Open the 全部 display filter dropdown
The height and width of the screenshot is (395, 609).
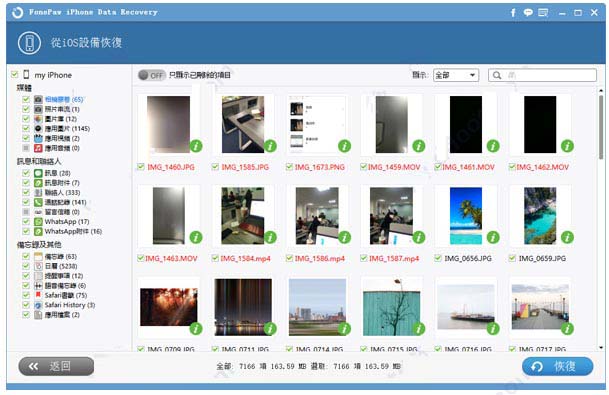(456, 75)
